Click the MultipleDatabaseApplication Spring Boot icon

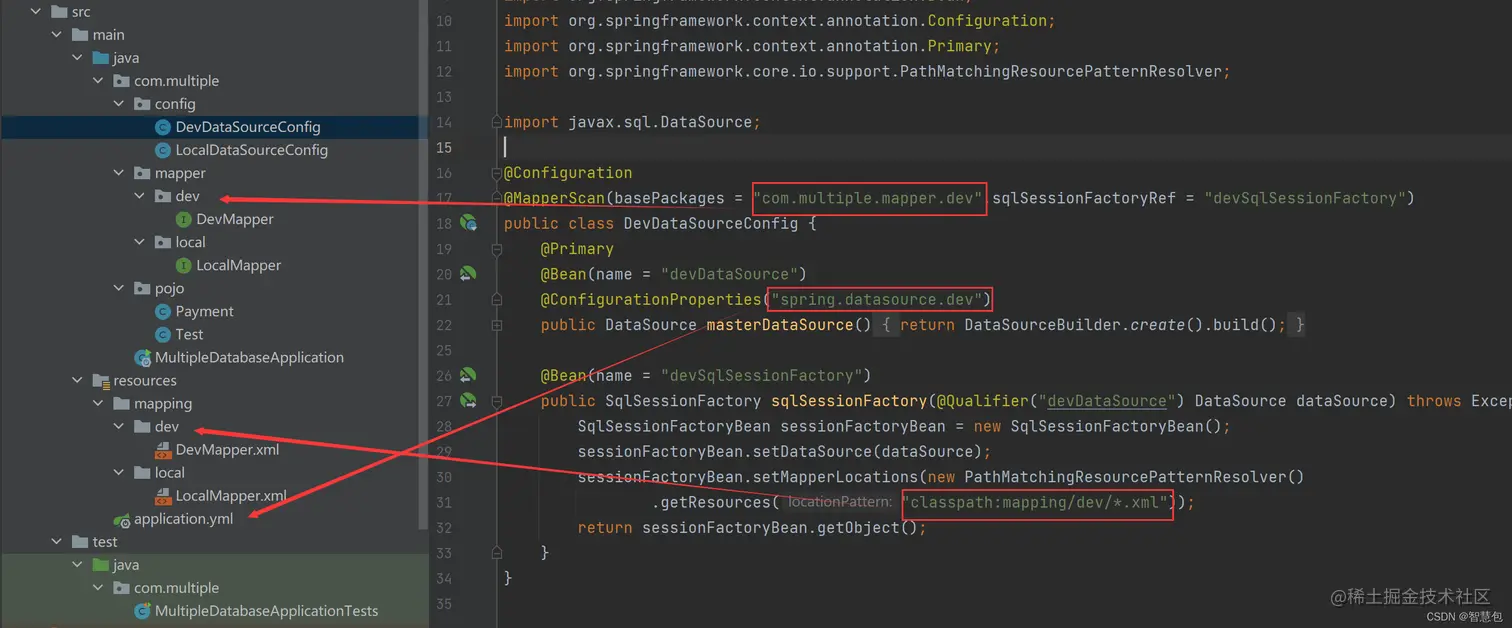(x=143, y=357)
